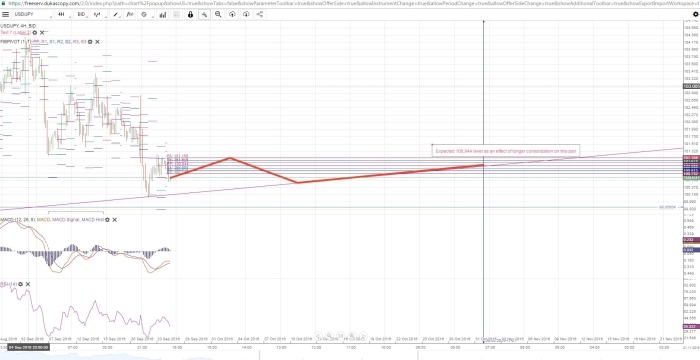Open RSI(14) settings gear

coord(21,284)
